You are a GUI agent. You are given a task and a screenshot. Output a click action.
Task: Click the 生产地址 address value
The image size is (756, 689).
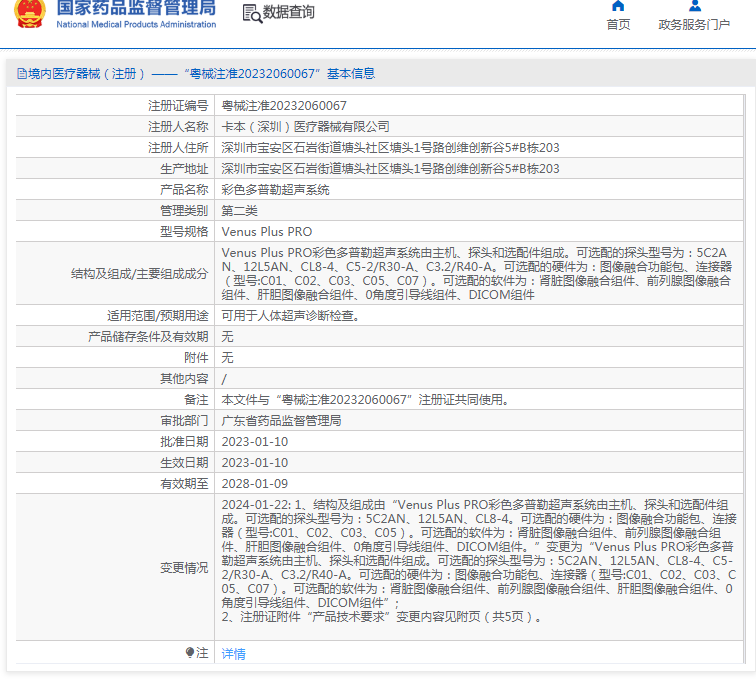click(x=391, y=169)
